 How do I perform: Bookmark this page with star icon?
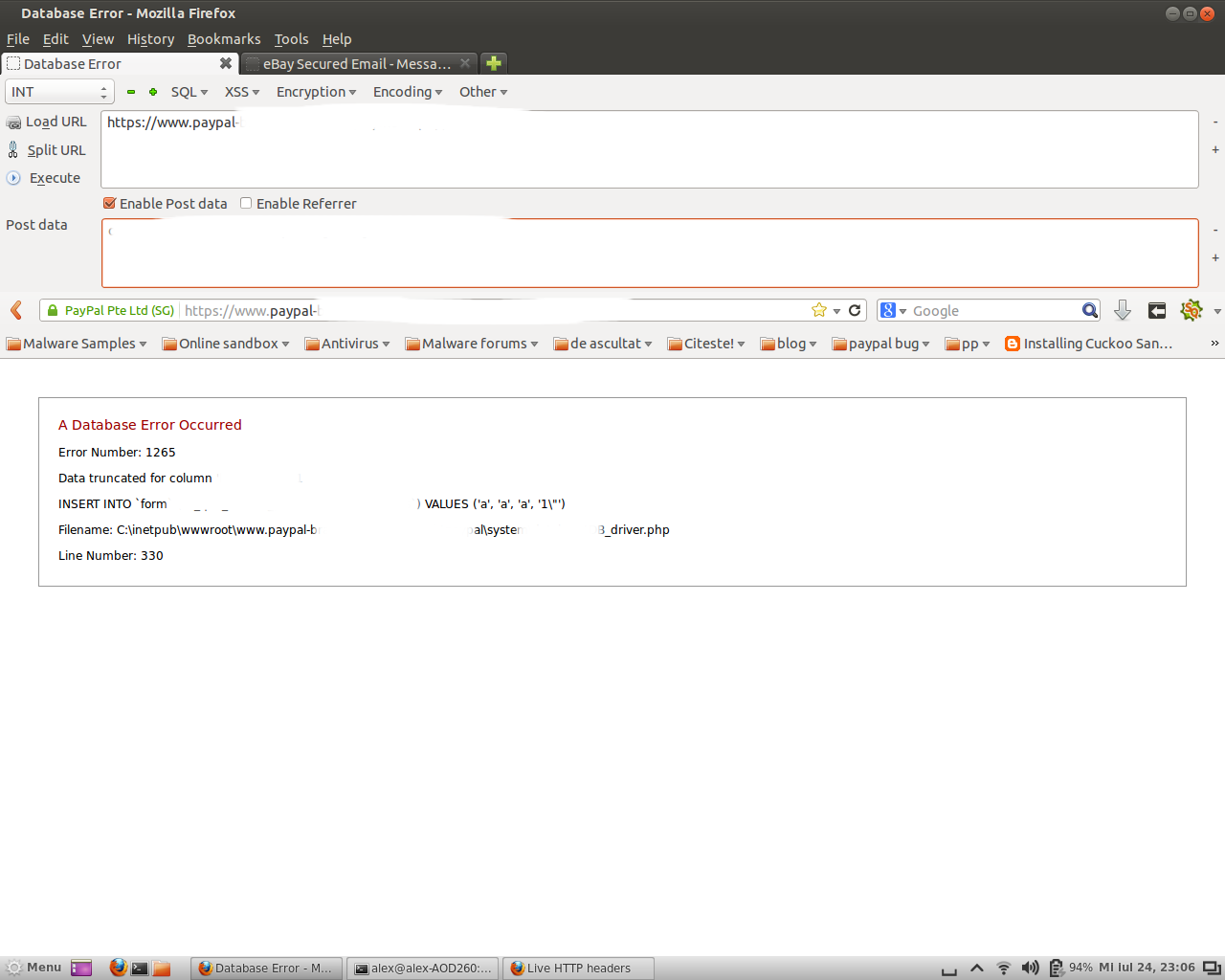coord(819,310)
